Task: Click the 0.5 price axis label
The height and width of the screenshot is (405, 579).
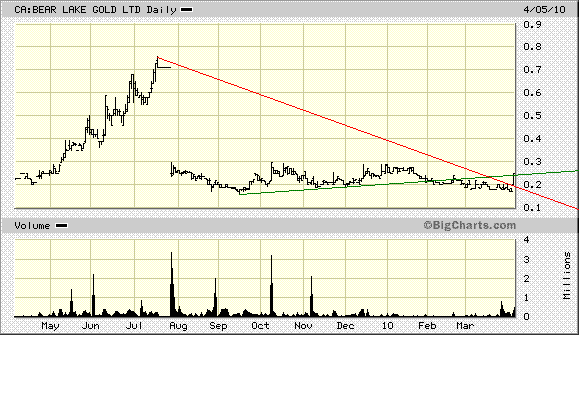Action: [x=532, y=116]
